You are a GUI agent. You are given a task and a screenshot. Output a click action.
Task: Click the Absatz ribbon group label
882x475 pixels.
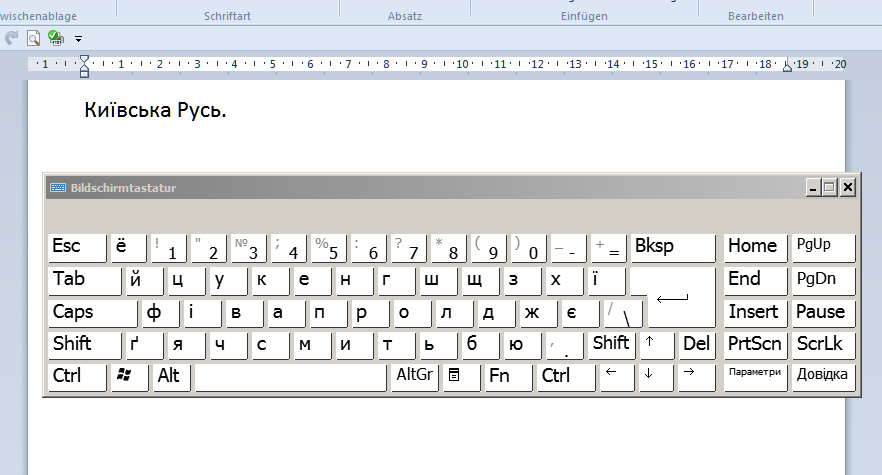tap(404, 16)
